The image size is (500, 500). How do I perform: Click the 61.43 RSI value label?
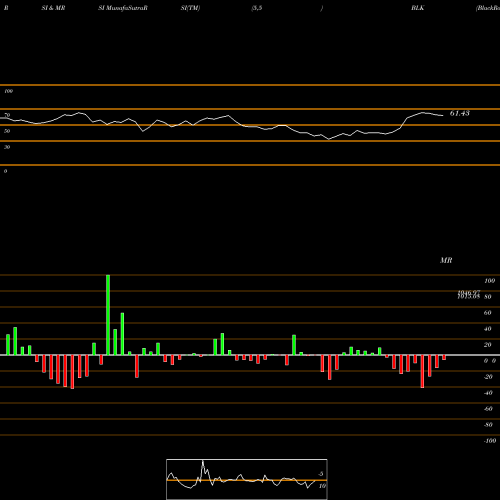(460, 113)
